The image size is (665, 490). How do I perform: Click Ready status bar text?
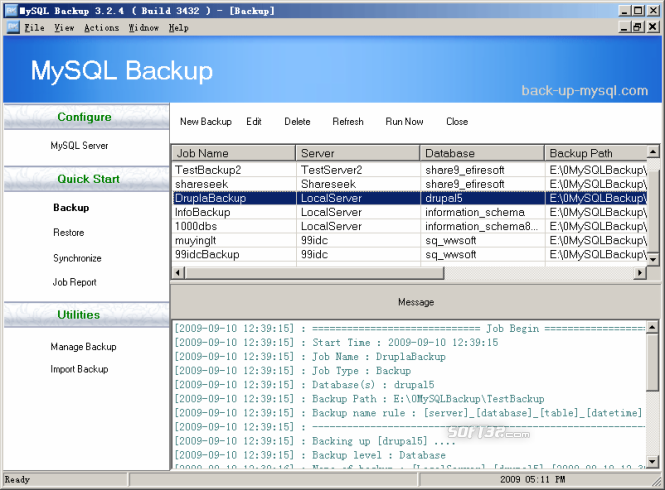coord(17,479)
